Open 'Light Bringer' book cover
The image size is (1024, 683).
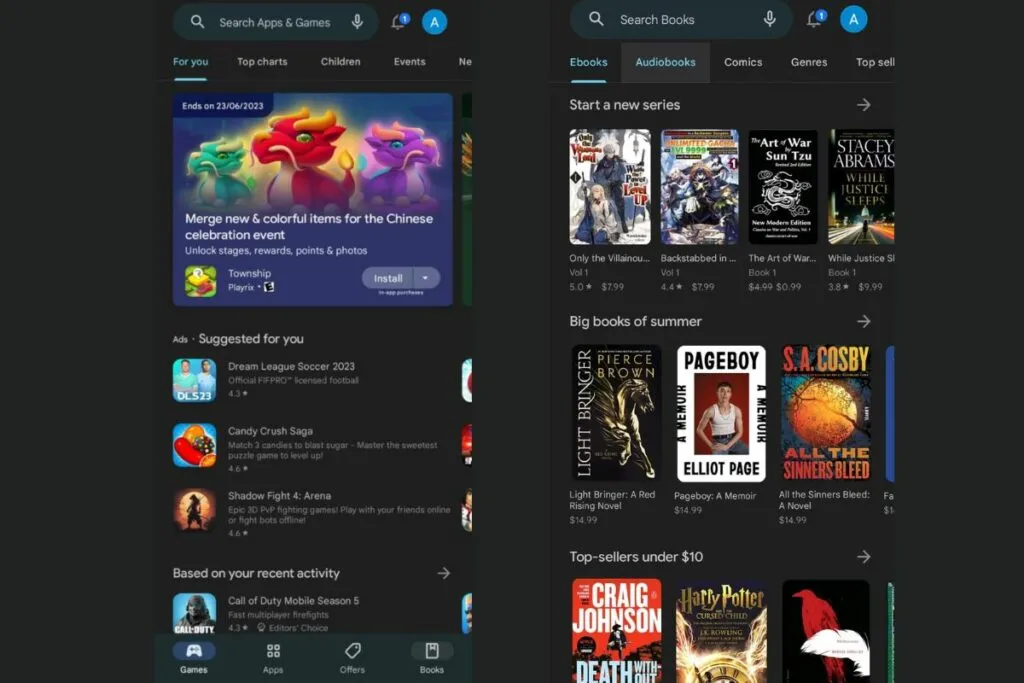(616, 413)
